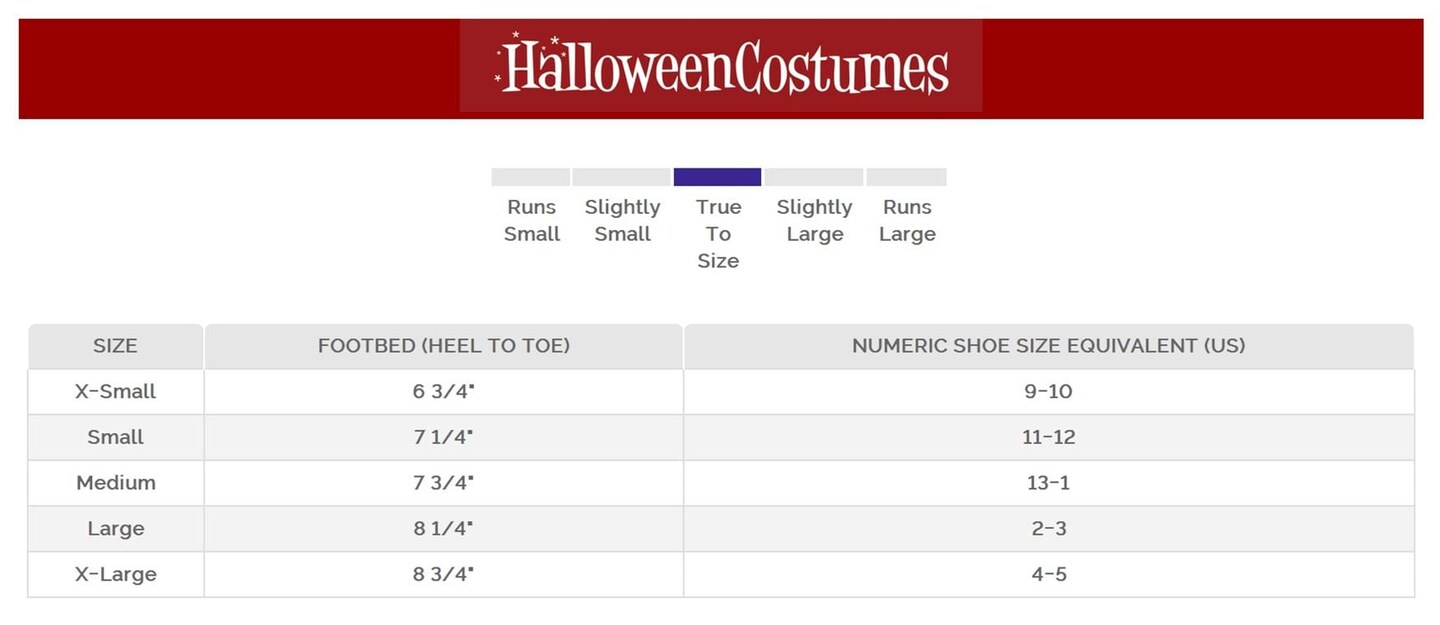Viewport: 1440px width, 625px height.
Task: Select the Slightly Small fit bar
Action: coord(621,177)
